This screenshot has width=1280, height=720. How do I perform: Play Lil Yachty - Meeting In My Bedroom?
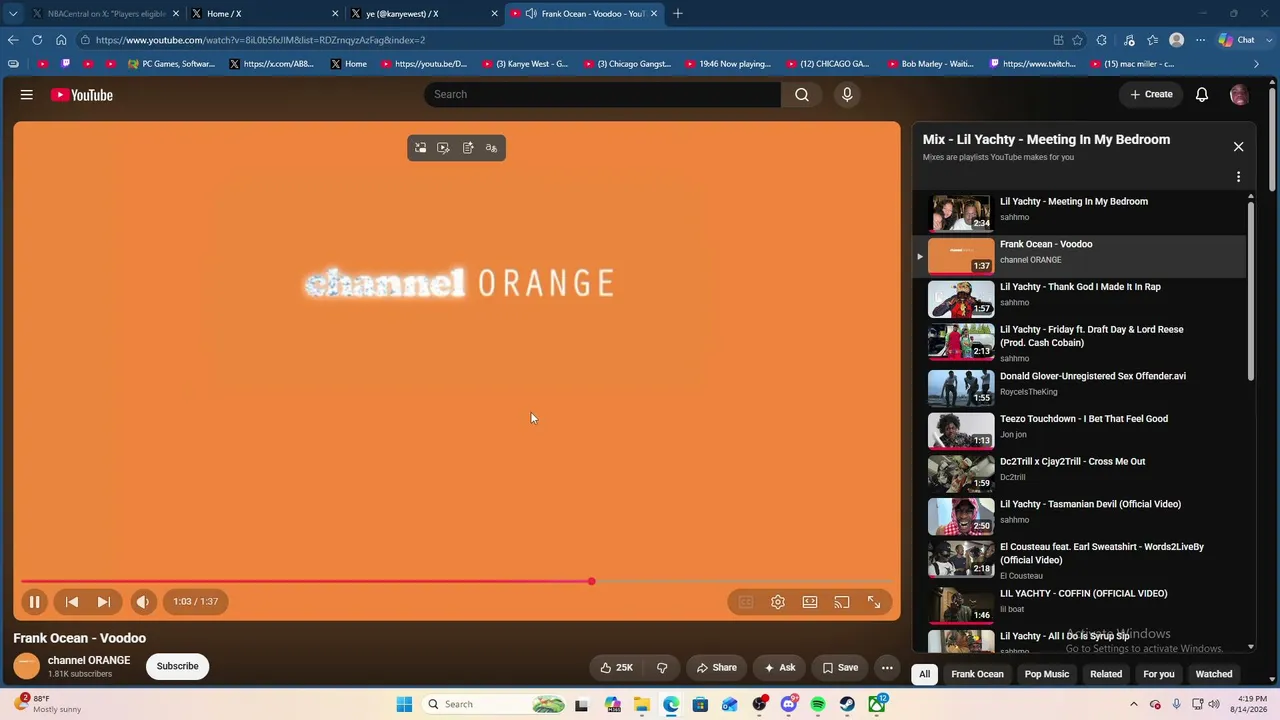pyautogui.click(x=1080, y=212)
